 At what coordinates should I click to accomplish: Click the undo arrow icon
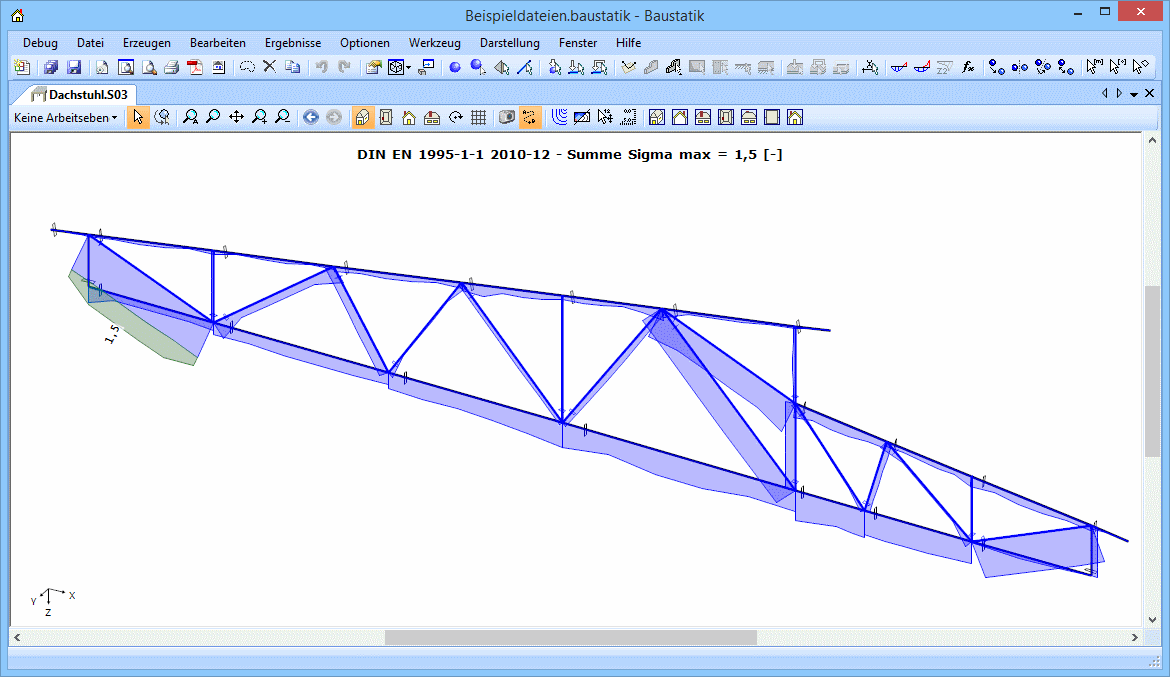coord(321,67)
